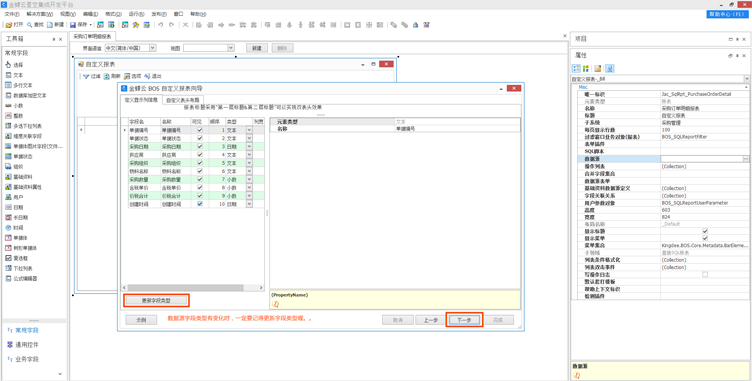Enable the 写操作日志 property checkbox

tap(705, 274)
